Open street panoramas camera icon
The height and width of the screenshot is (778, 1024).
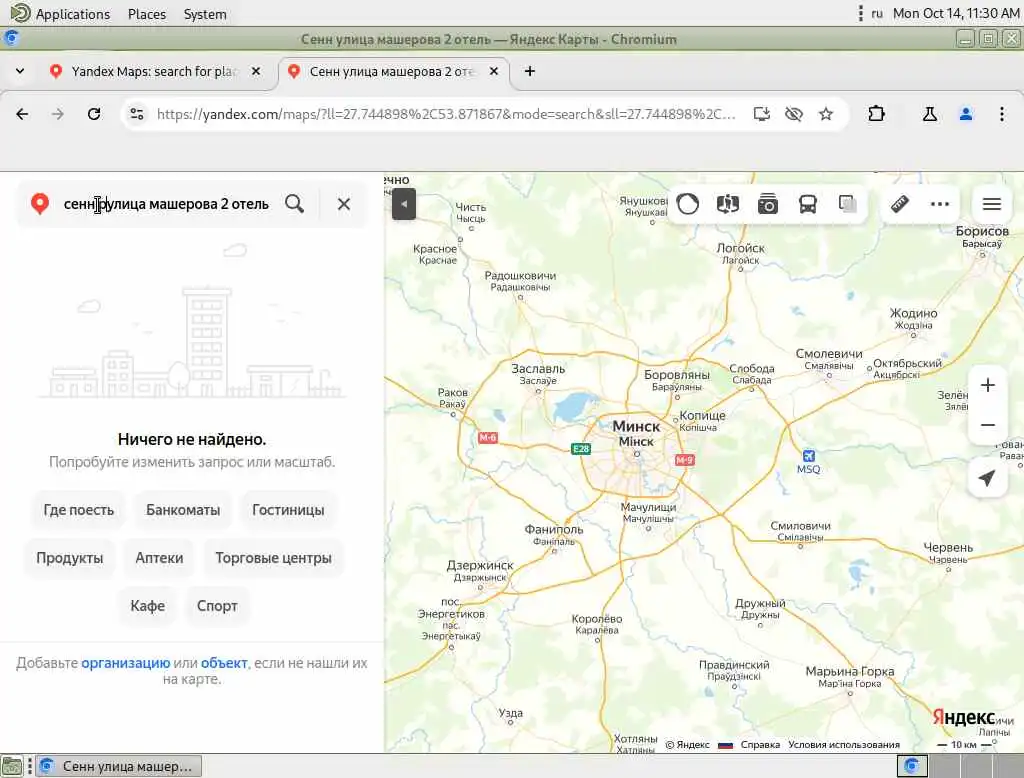[x=767, y=204]
